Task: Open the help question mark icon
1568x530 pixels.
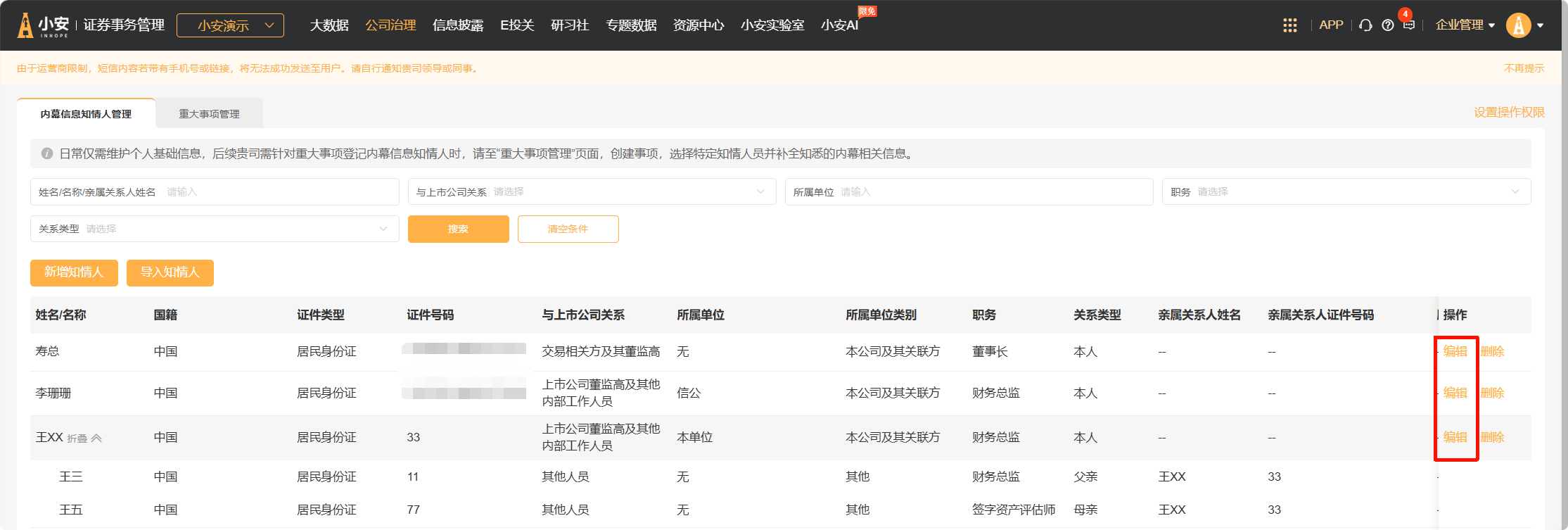Action: tap(1387, 25)
